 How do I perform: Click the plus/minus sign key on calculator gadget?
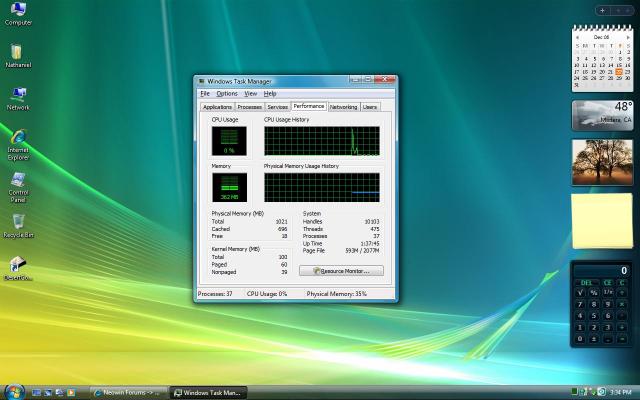pos(594,339)
